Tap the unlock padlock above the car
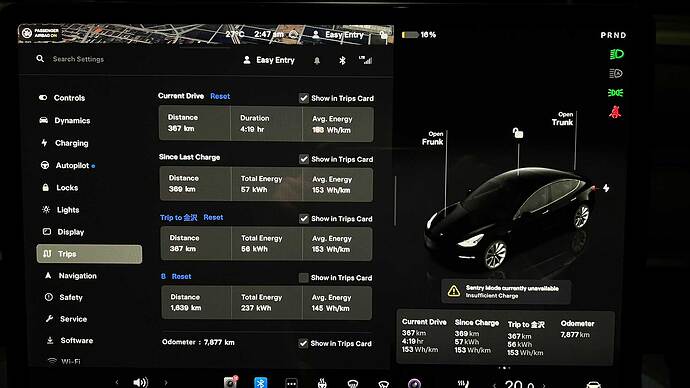This screenshot has height=388, width=690. click(x=518, y=133)
